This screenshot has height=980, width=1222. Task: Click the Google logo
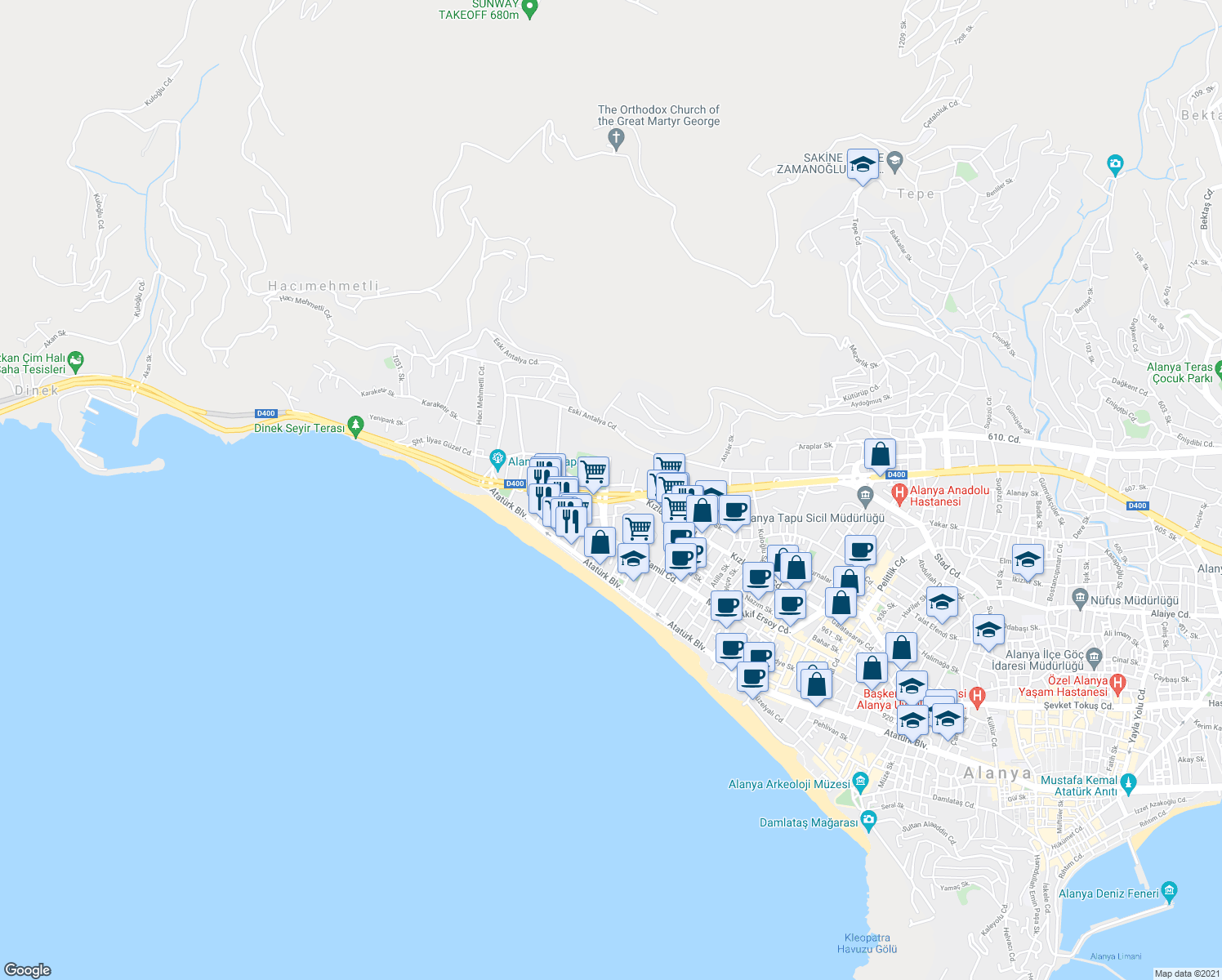point(27,969)
